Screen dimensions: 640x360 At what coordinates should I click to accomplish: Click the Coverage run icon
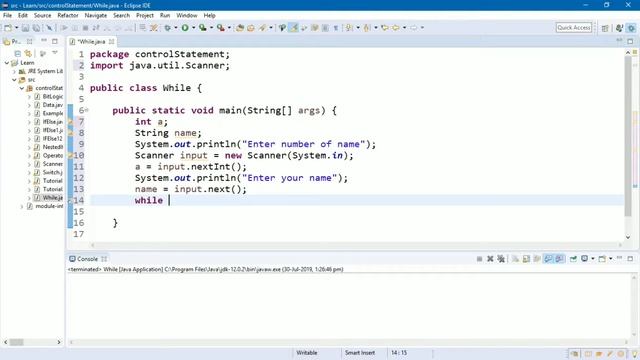pyautogui.click(x=202, y=28)
